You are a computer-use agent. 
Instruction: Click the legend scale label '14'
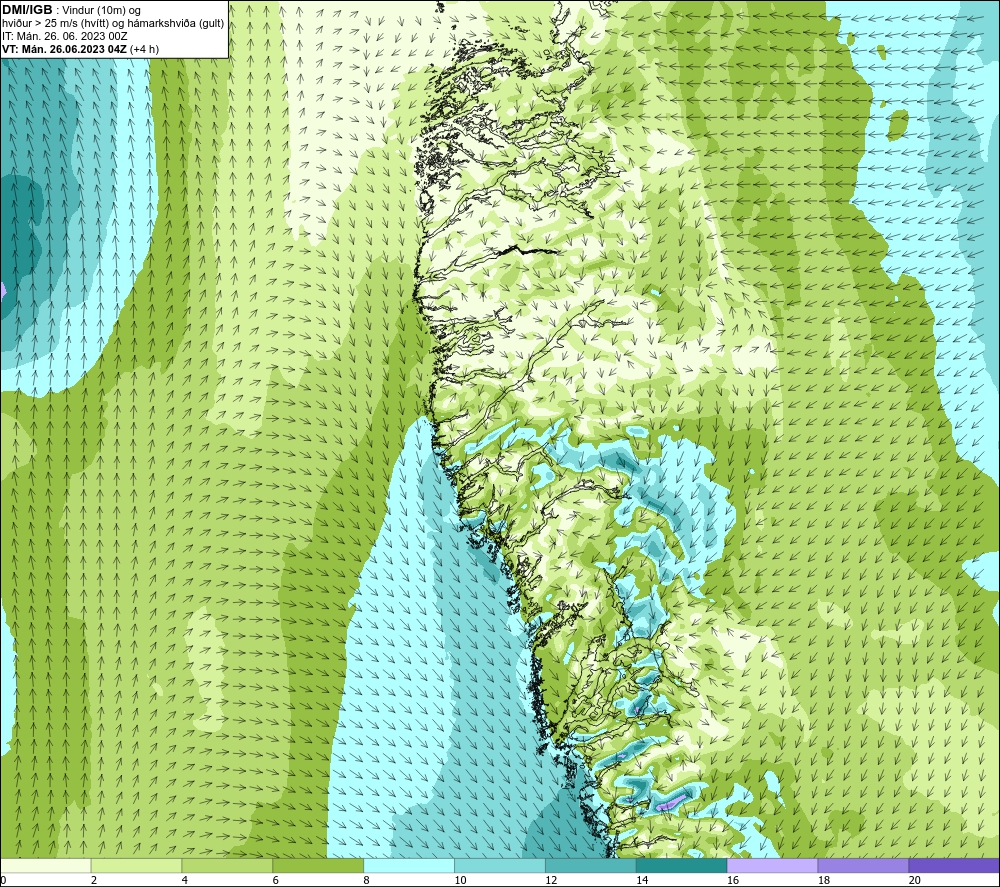click(x=642, y=881)
